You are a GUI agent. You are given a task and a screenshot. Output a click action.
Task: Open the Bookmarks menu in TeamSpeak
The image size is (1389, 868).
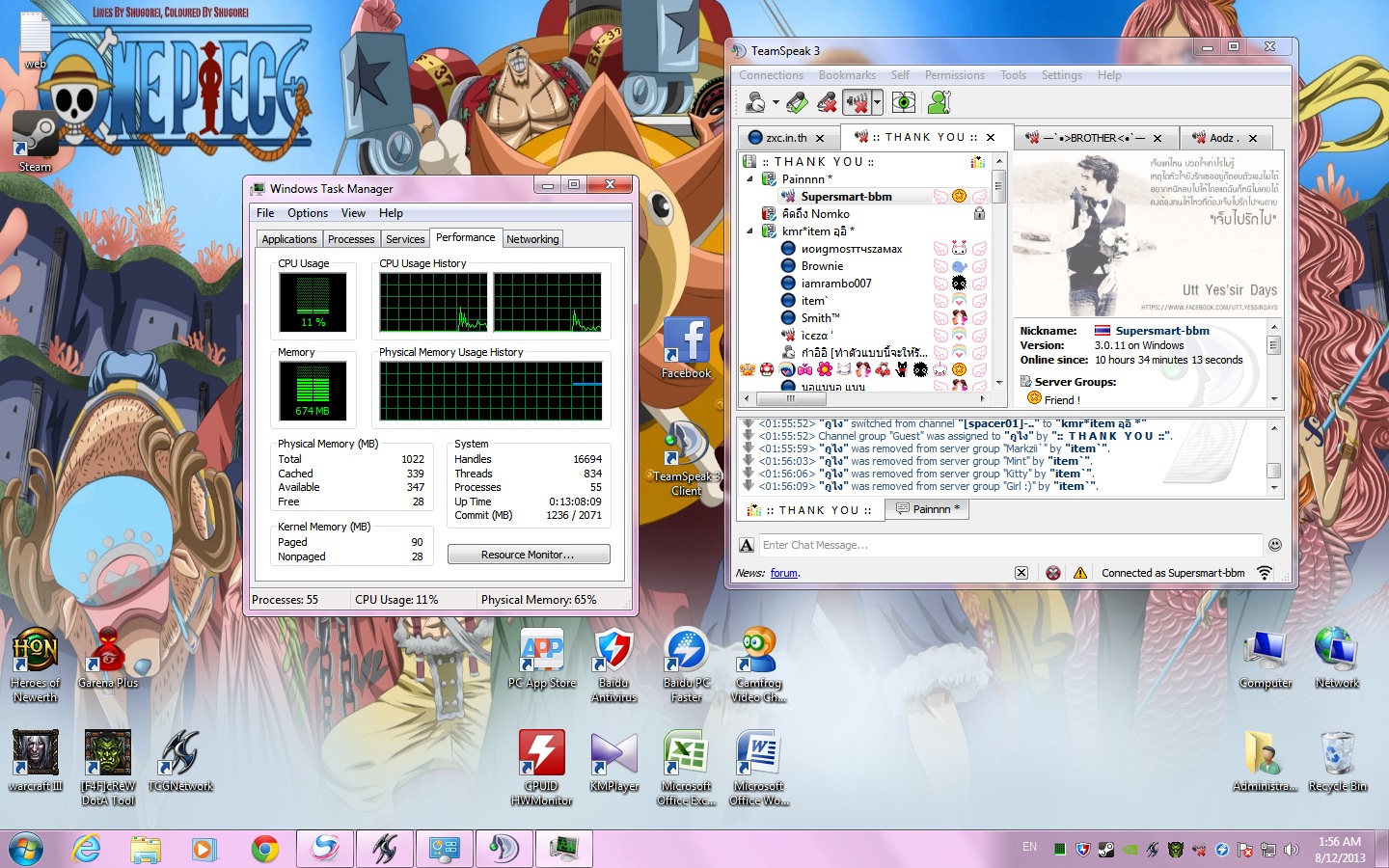click(847, 75)
